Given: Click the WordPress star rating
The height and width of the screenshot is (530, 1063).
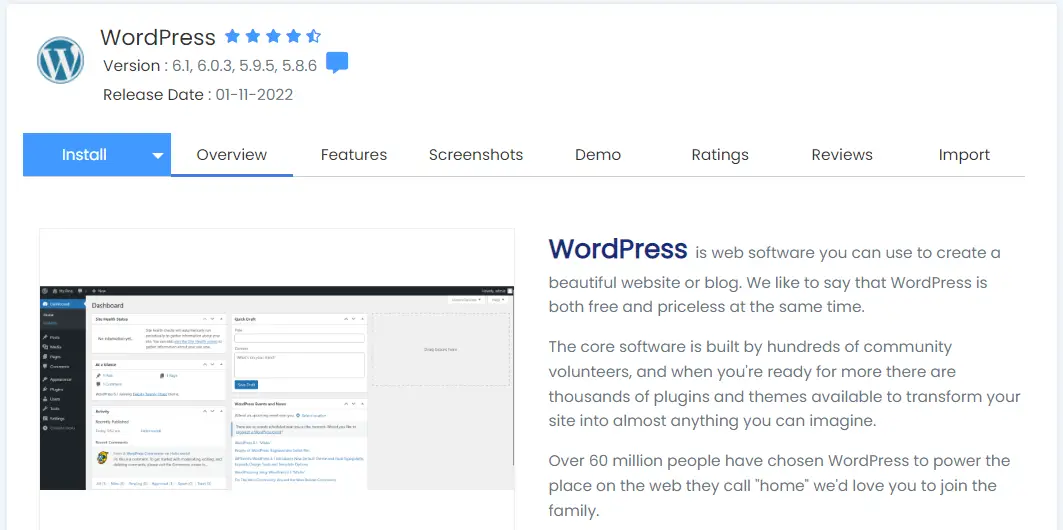Looking at the screenshot, I should pyautogui.click(x=273, y=36).
